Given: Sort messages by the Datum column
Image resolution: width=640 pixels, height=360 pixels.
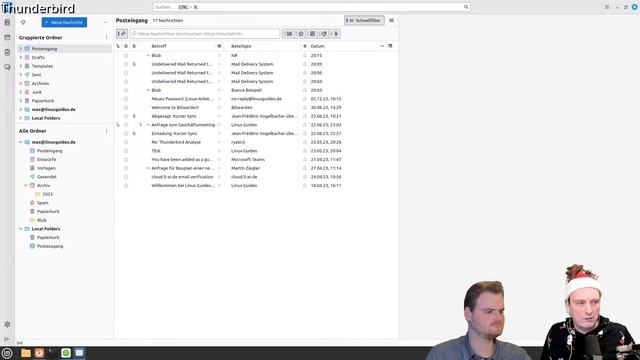Looking at the screenshot, I should click(318, 46).
